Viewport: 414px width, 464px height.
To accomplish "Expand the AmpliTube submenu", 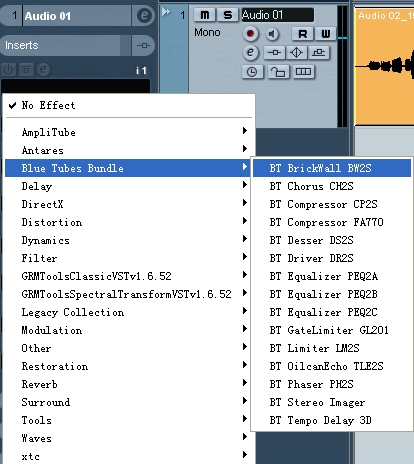I will pos(129,132).
